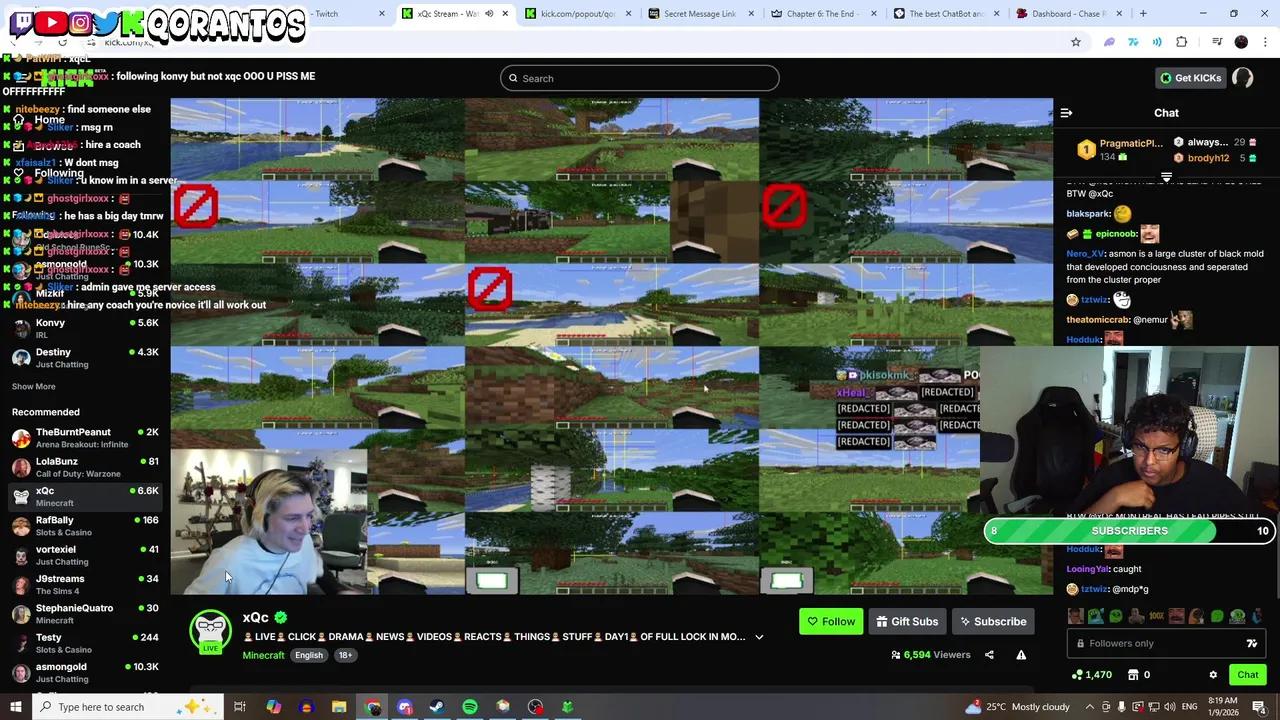Image resolution: width=1280 pixels, height=720 pixels.
Task: Click the taskbar microphone tray icon
Action: click(x=1122, y=707)
